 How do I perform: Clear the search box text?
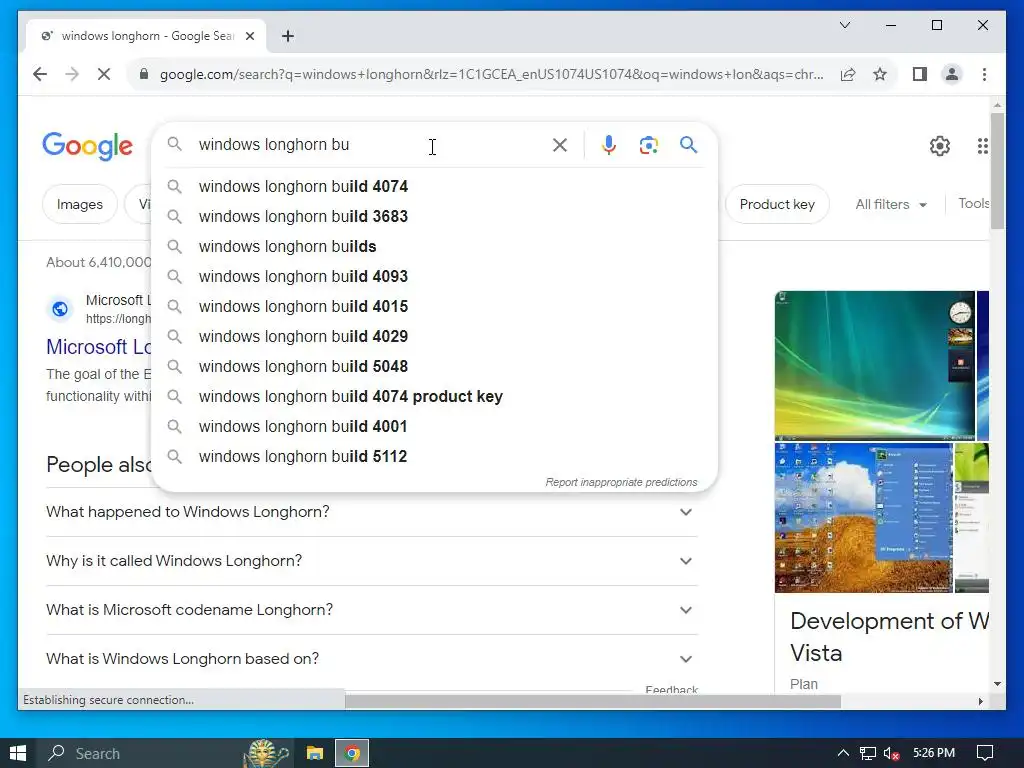(x=560, y=144)
